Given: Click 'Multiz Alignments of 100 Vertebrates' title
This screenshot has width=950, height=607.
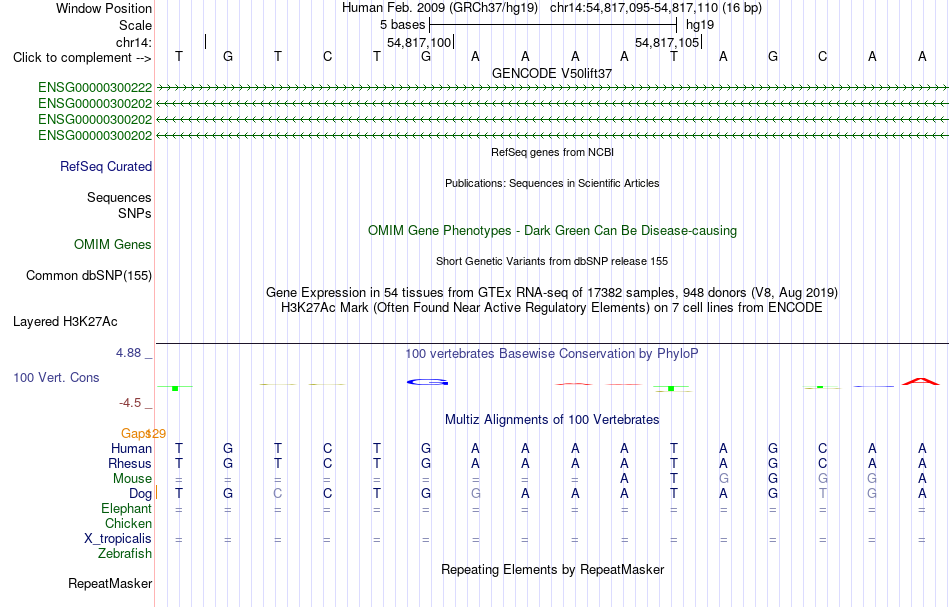Looking at the screenshot, I should [x=552, y=419].
